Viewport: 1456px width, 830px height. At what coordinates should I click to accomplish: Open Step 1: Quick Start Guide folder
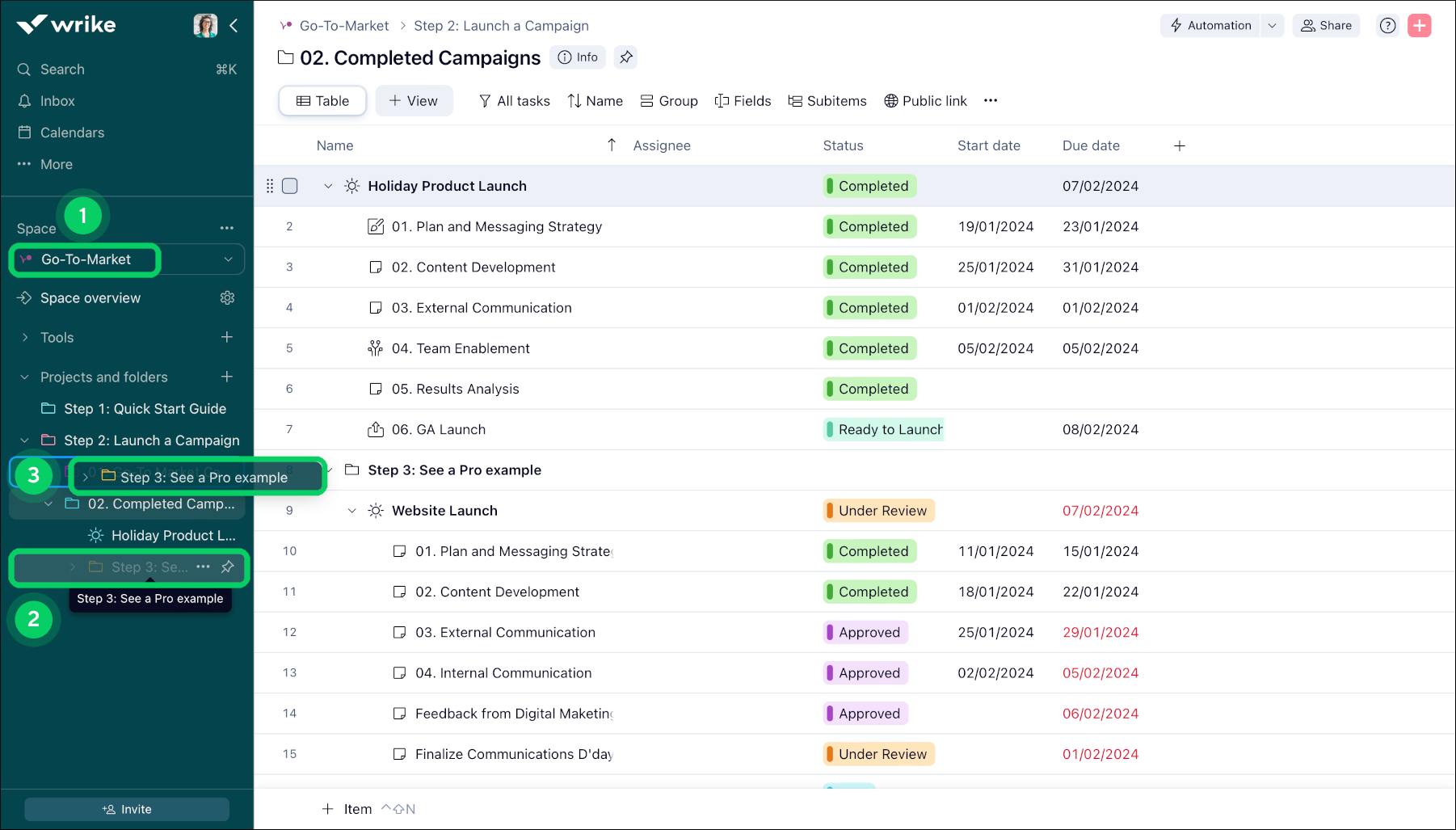pos(145,409)
